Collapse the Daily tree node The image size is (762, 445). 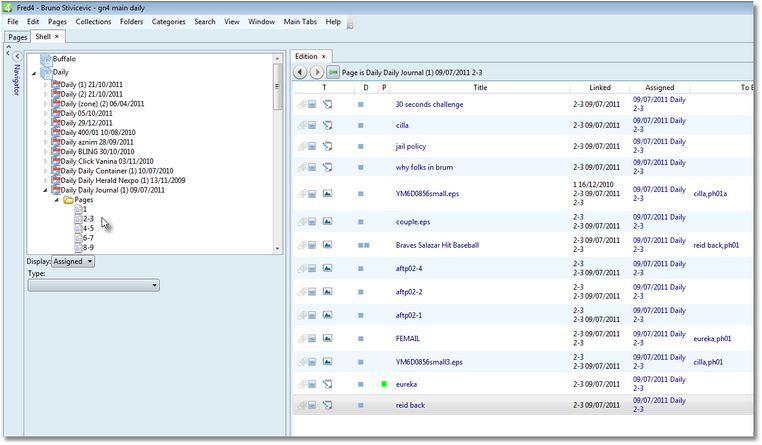(x=34, y=73)
